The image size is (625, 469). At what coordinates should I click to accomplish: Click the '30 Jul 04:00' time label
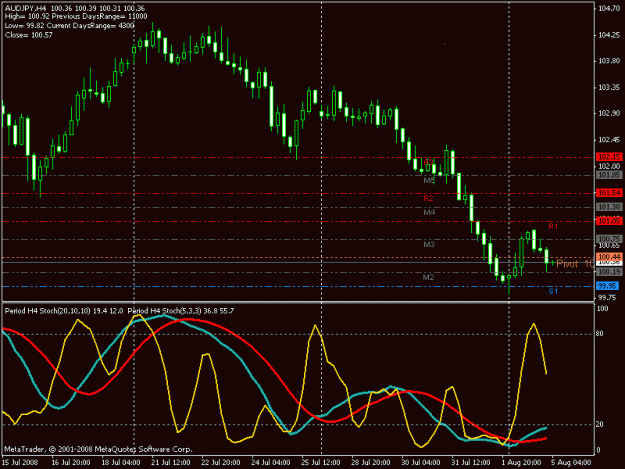point(421,462)
